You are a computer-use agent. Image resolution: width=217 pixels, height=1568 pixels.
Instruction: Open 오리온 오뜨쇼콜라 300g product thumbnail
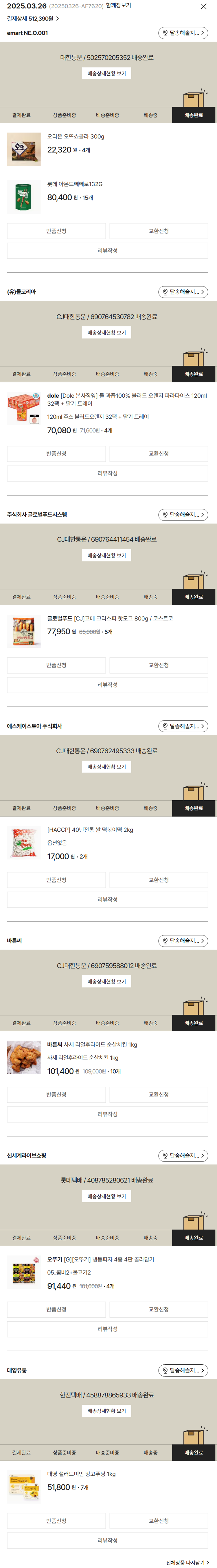pos(24,149)
